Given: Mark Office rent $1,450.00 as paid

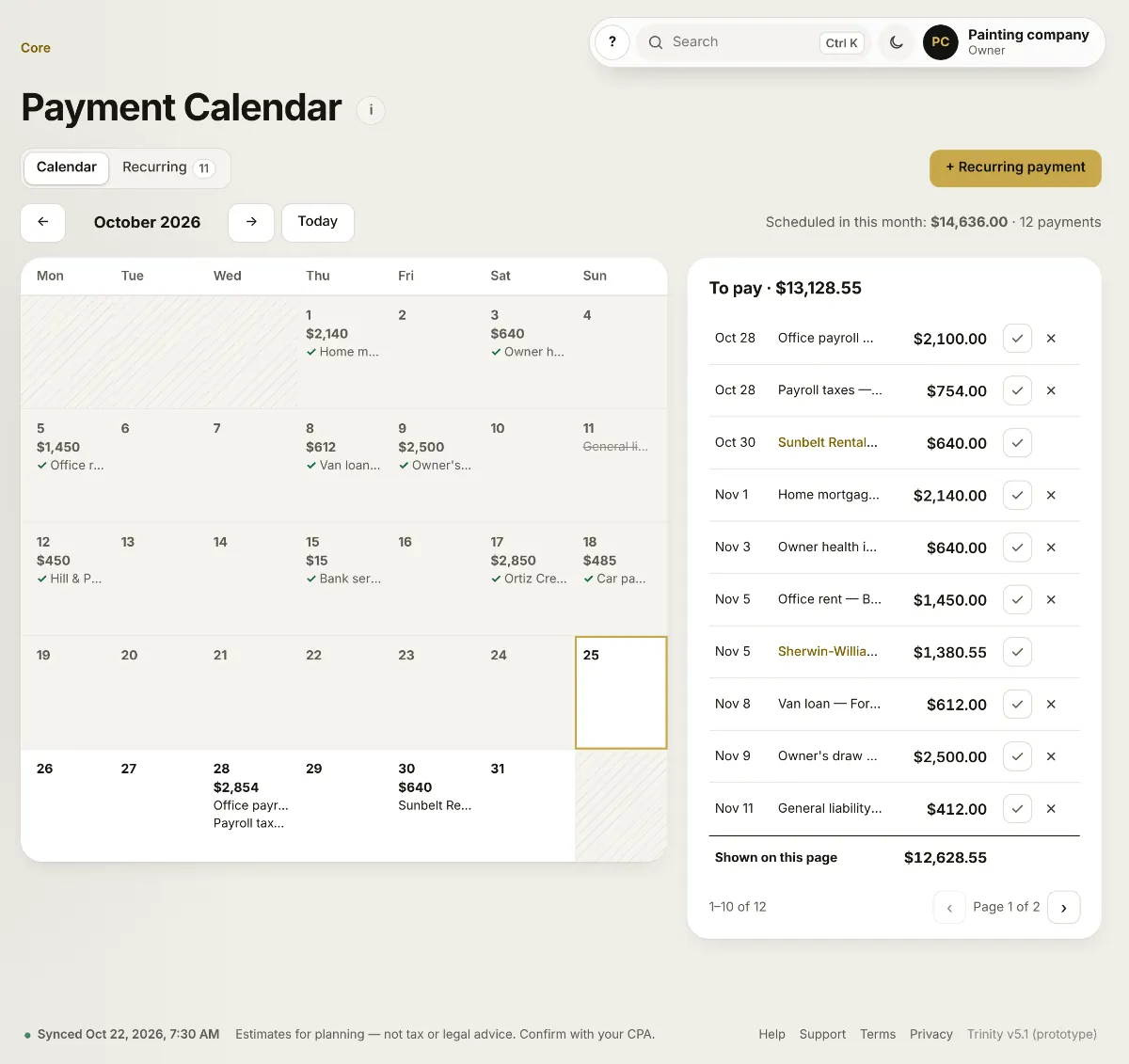Looking at the screenshot, I should pos(1017,599).
